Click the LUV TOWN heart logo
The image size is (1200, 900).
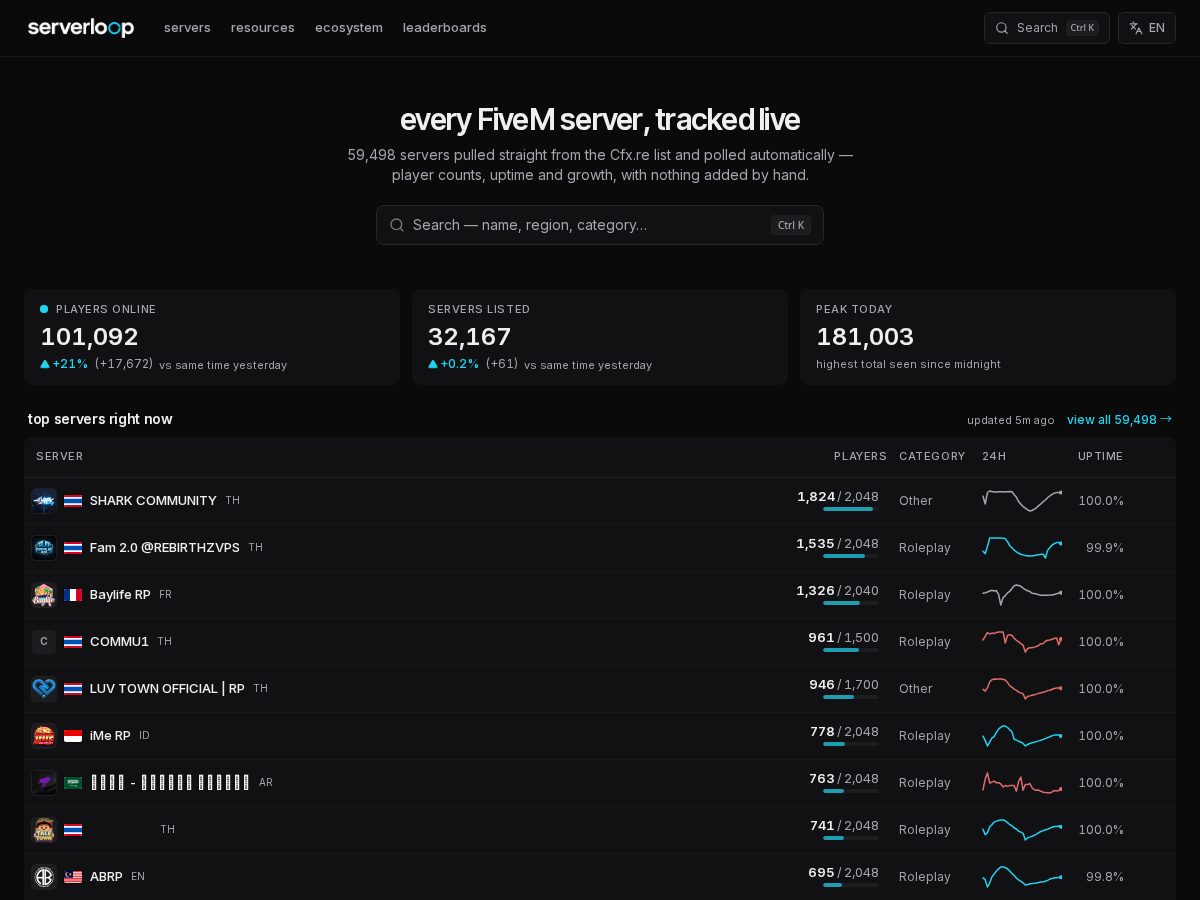coord(44,689)
